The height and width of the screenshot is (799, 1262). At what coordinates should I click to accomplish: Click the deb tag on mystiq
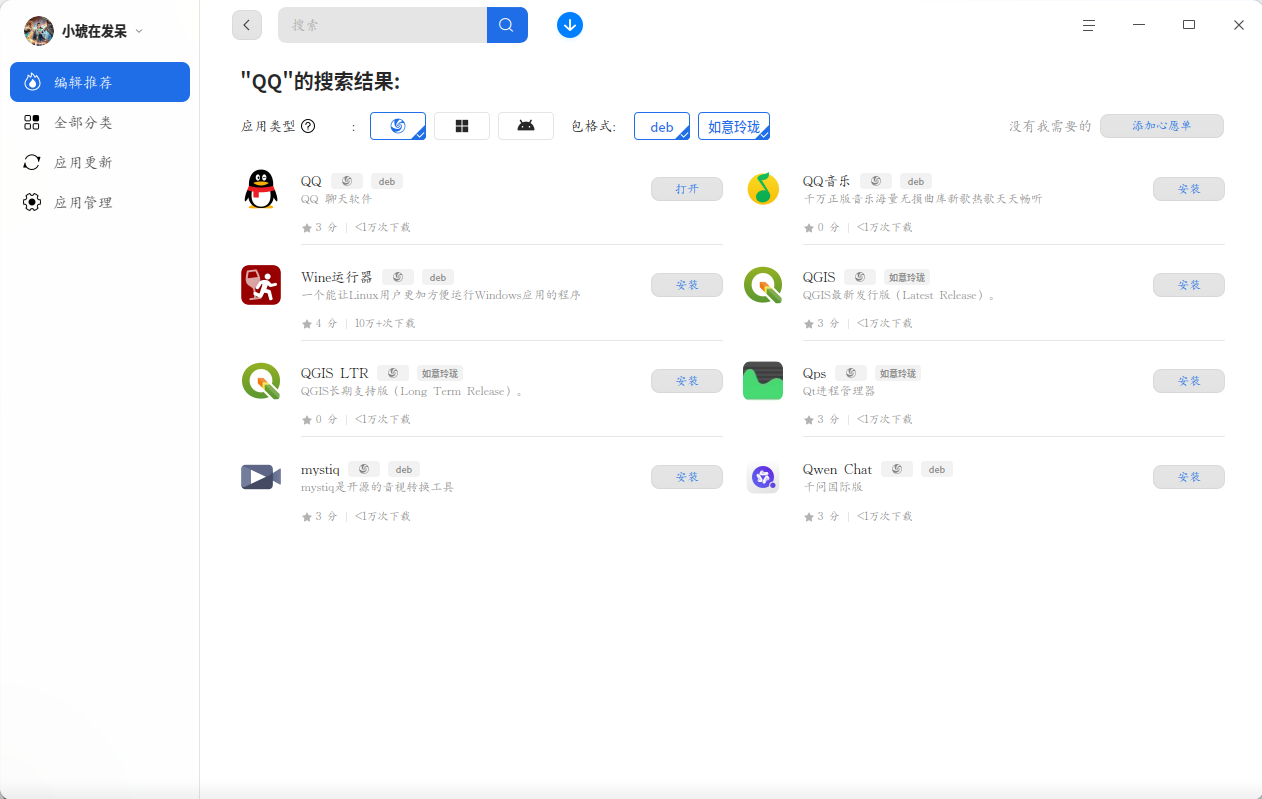(x=404, y=469)
